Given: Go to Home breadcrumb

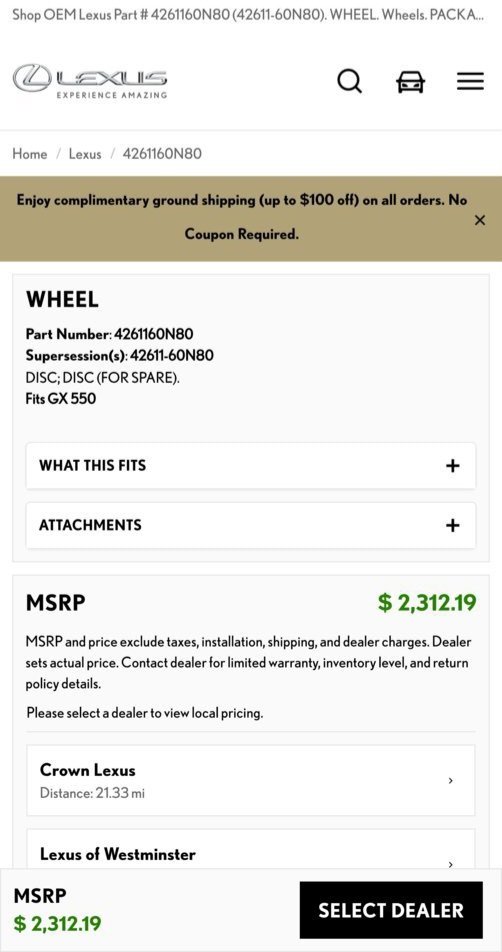Looking at the screenshot, I should pyautogui.click(x=30, y=154).
